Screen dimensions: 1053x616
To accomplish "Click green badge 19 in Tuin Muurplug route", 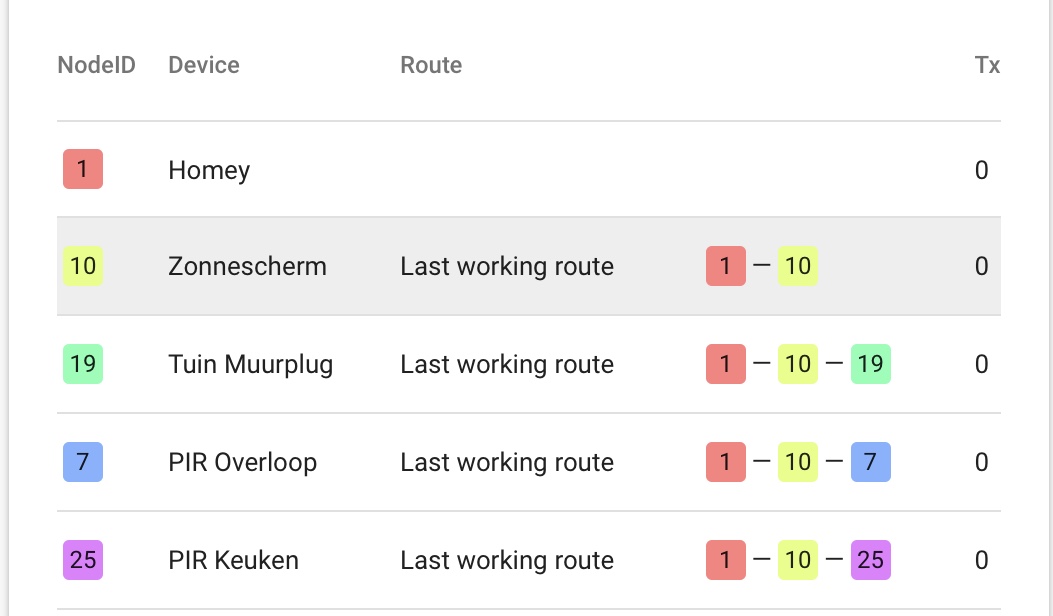I will (x=870, y=364).
